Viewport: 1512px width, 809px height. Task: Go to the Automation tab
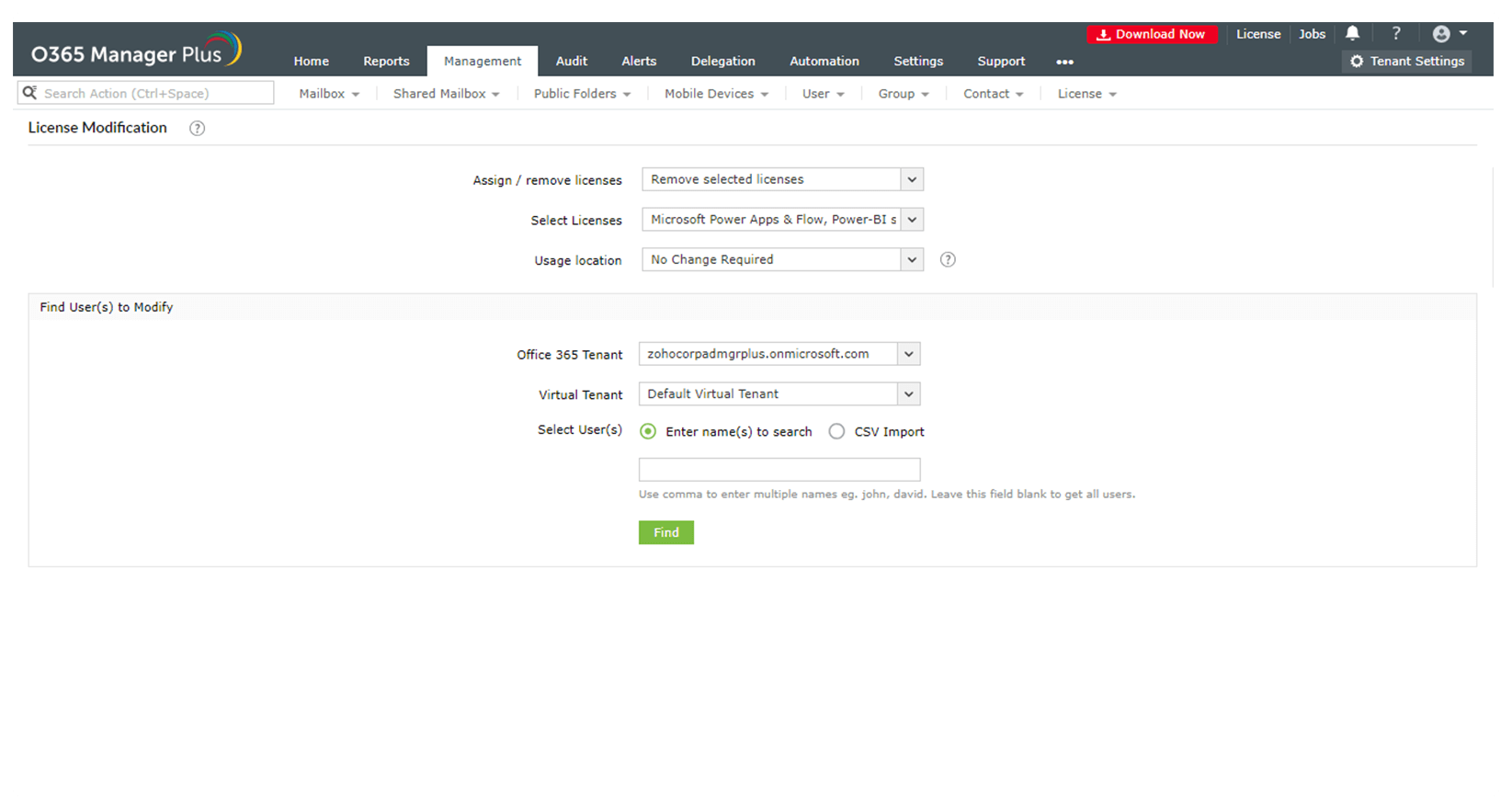824,61
